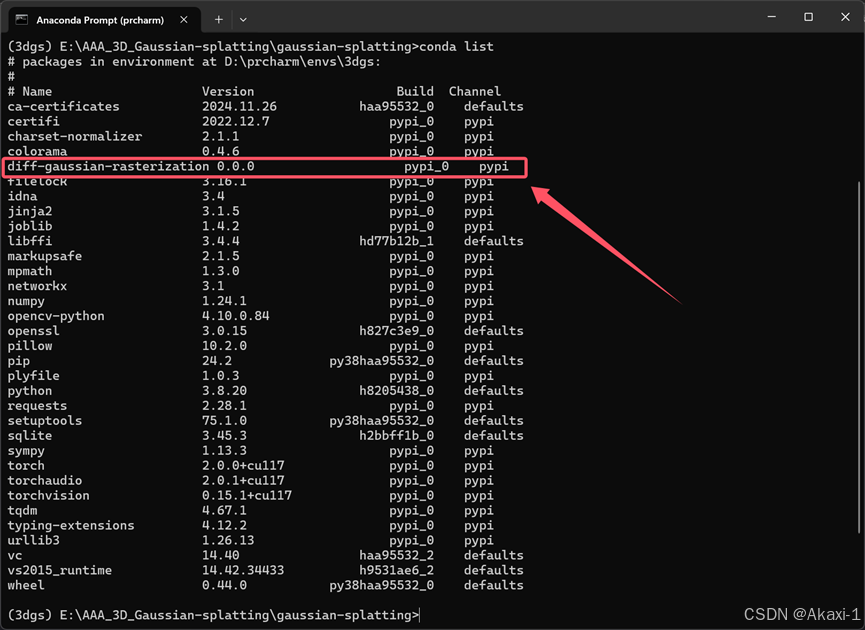
Task: Click the 'sqlite' package name
Action: [30, 435]
